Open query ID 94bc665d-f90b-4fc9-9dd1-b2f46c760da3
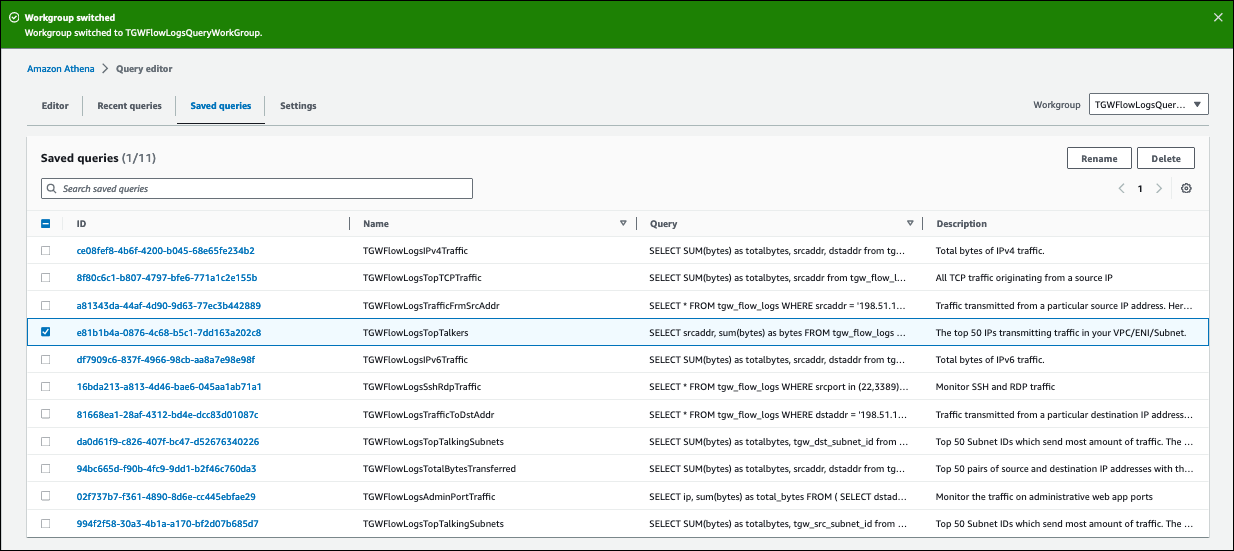1234x551 pixels. [x=166, y=468]
